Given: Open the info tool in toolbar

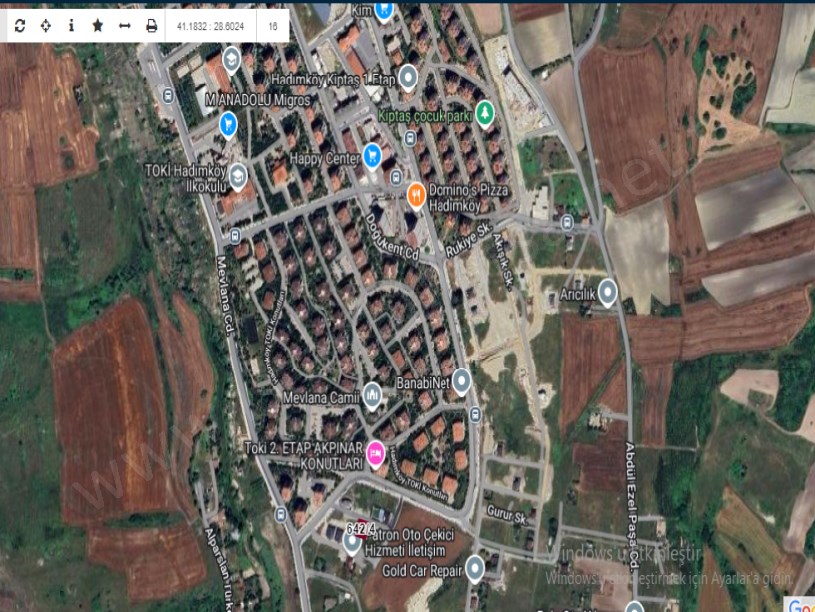Looking at the screenshot, I should (71, 26).
